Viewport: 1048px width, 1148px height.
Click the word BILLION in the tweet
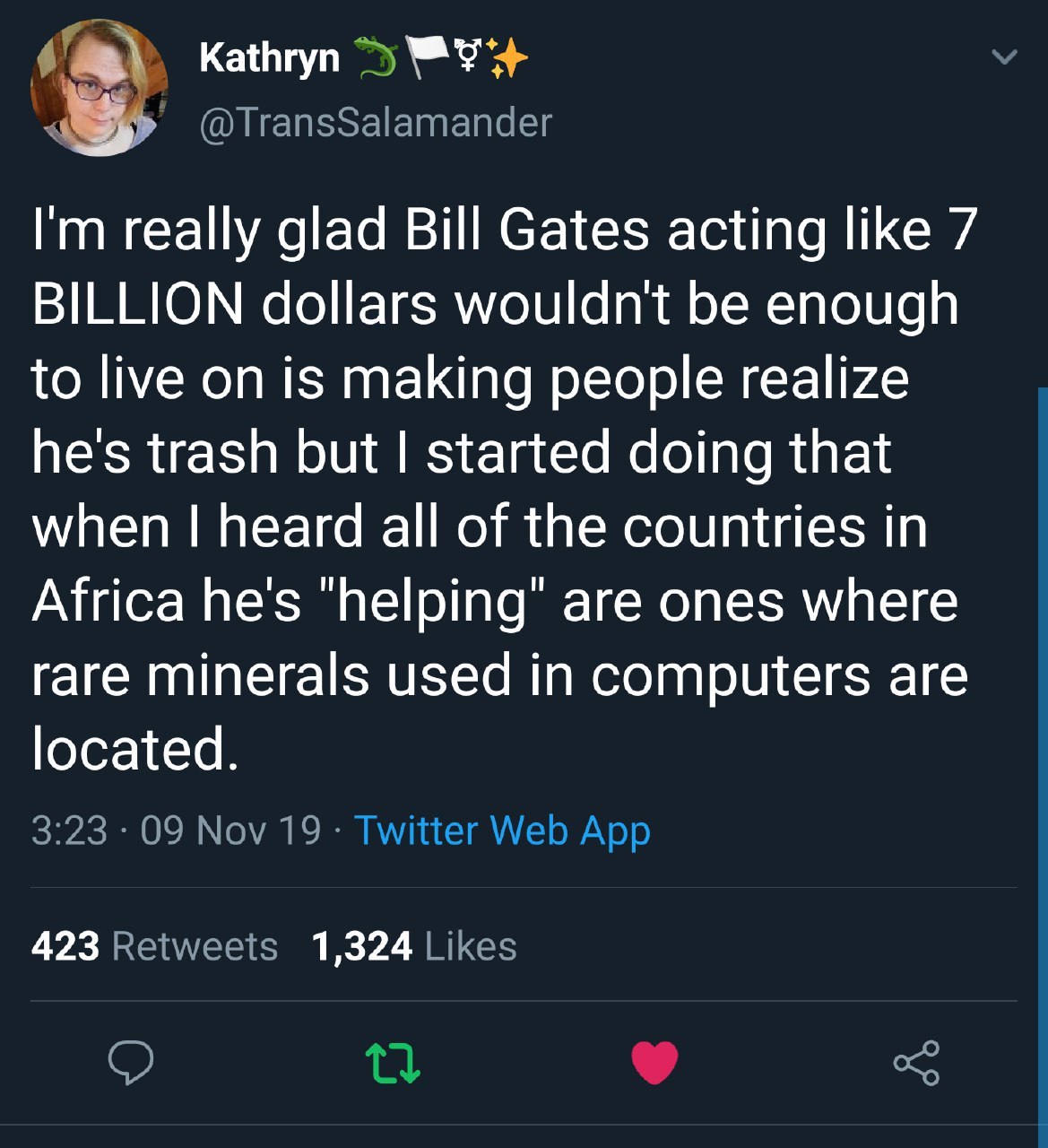tap(138, 304)
